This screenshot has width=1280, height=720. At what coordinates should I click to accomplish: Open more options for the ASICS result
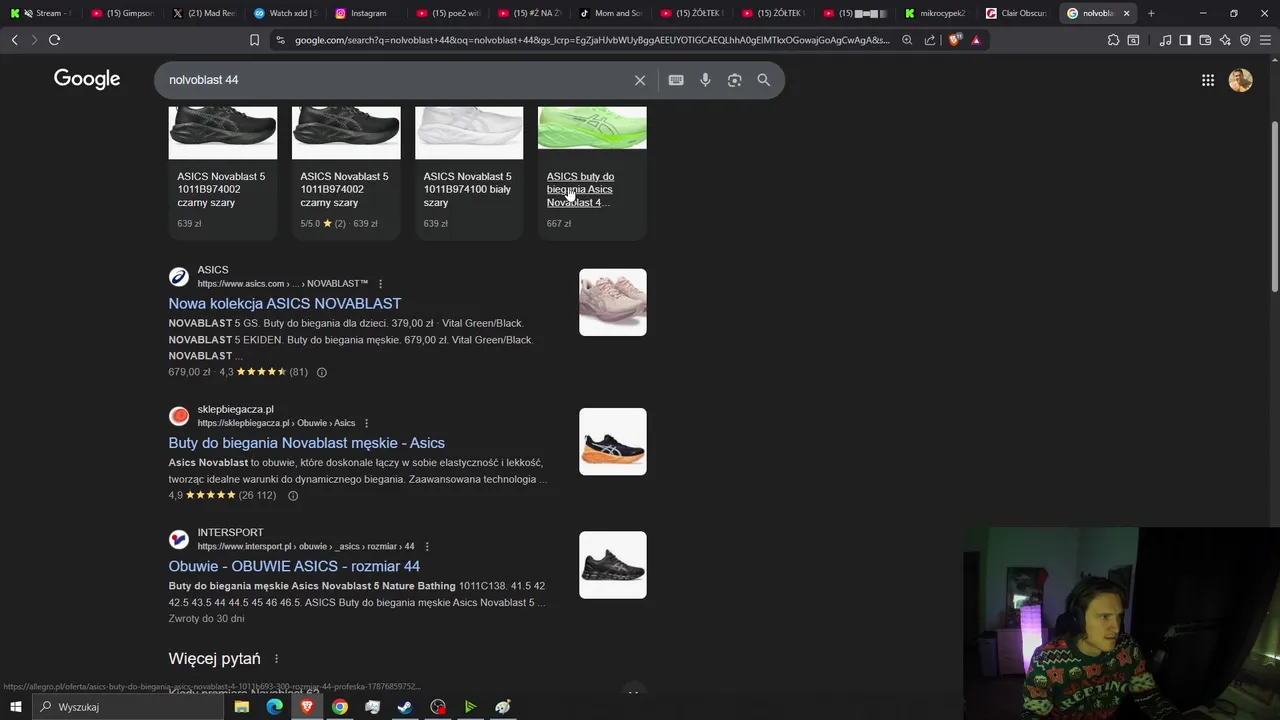[380, 284]
